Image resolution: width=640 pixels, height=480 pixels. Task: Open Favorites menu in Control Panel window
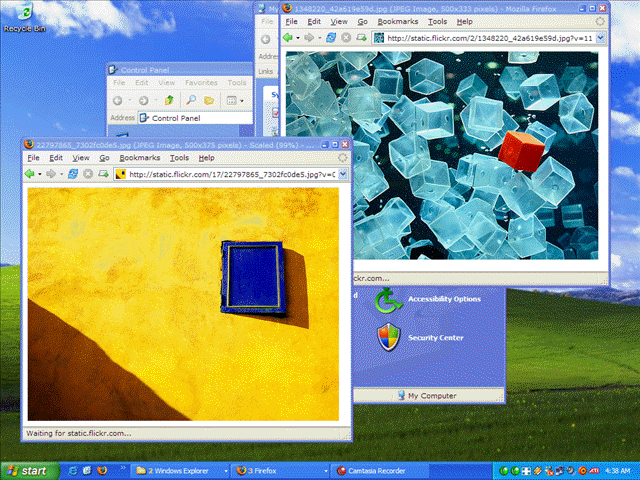201,83
